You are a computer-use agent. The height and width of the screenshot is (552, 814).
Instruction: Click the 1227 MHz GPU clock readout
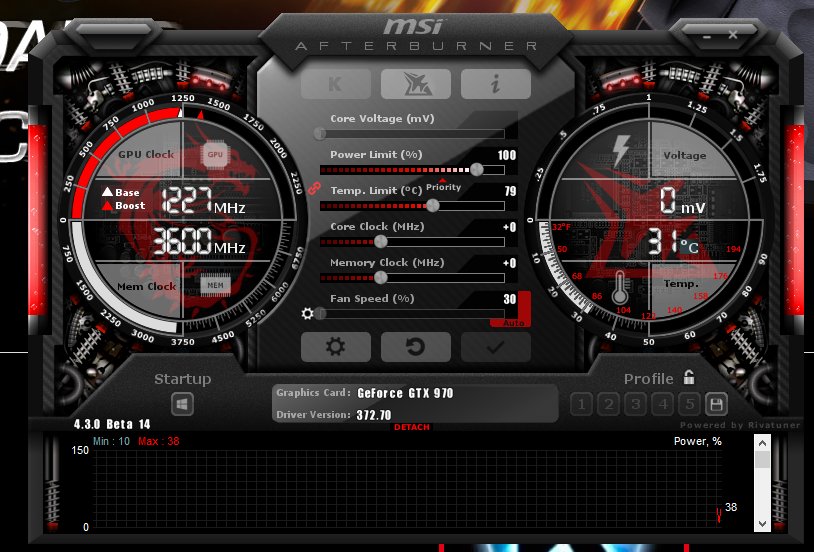204,201
